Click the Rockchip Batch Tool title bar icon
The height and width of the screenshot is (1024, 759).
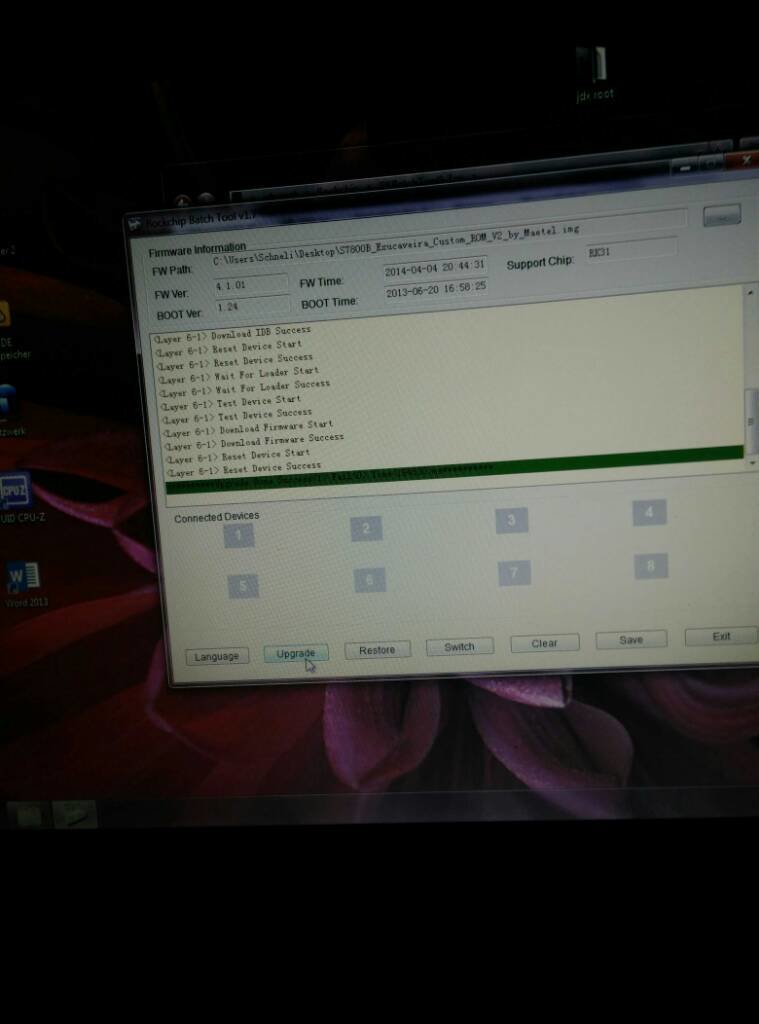click(135, 225)
